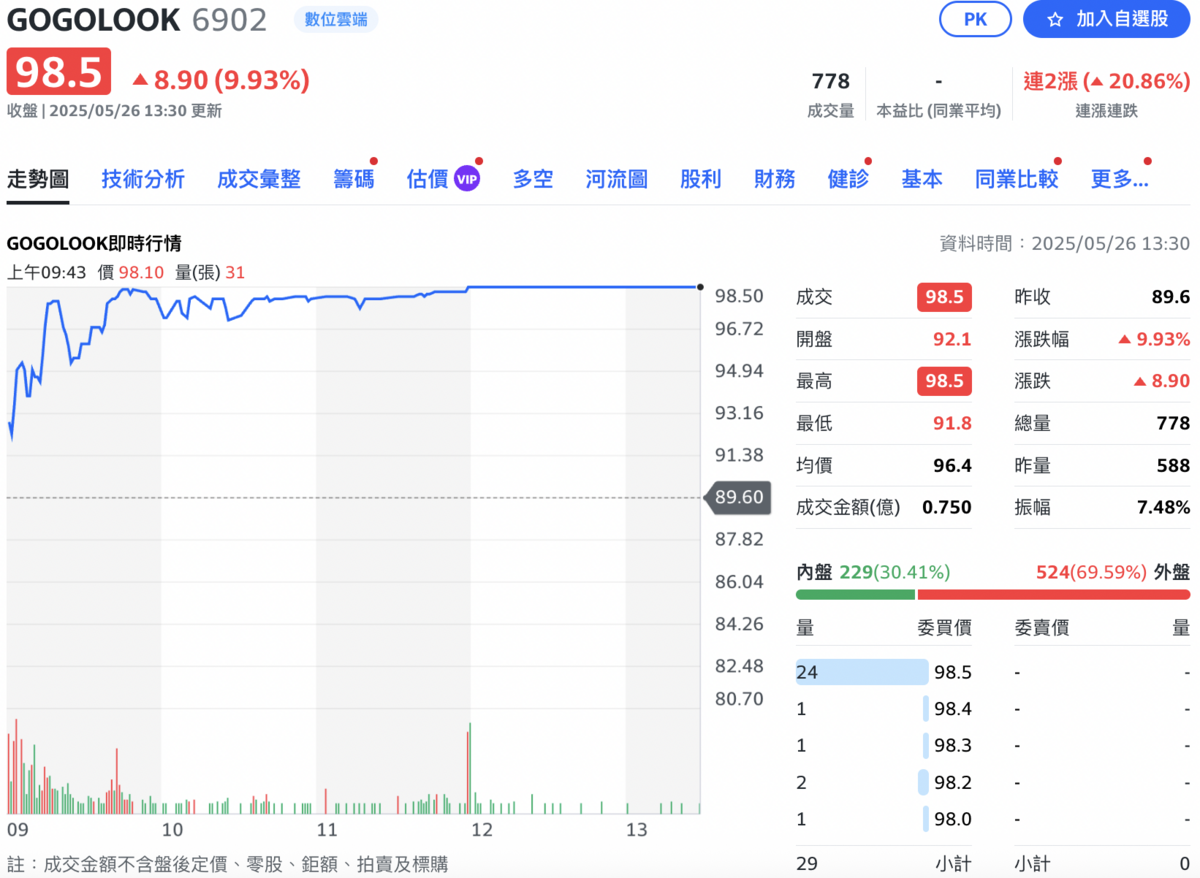1200x878 pixels.
Task: Click the 98.5 best bid volume bar
Action: [861, 671]
